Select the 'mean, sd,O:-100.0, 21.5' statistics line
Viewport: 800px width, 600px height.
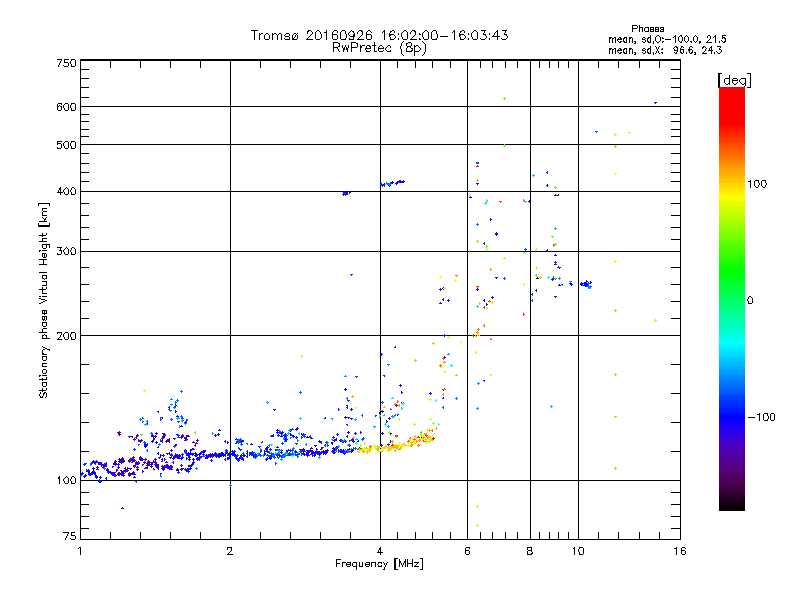click(667, 40)
